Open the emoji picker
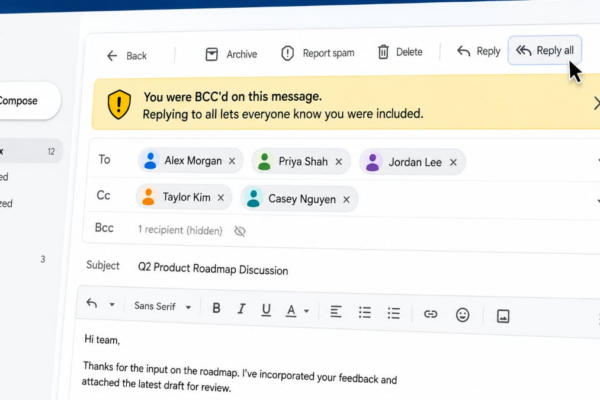This screenshot has height=400, width=600. (463, 315)
